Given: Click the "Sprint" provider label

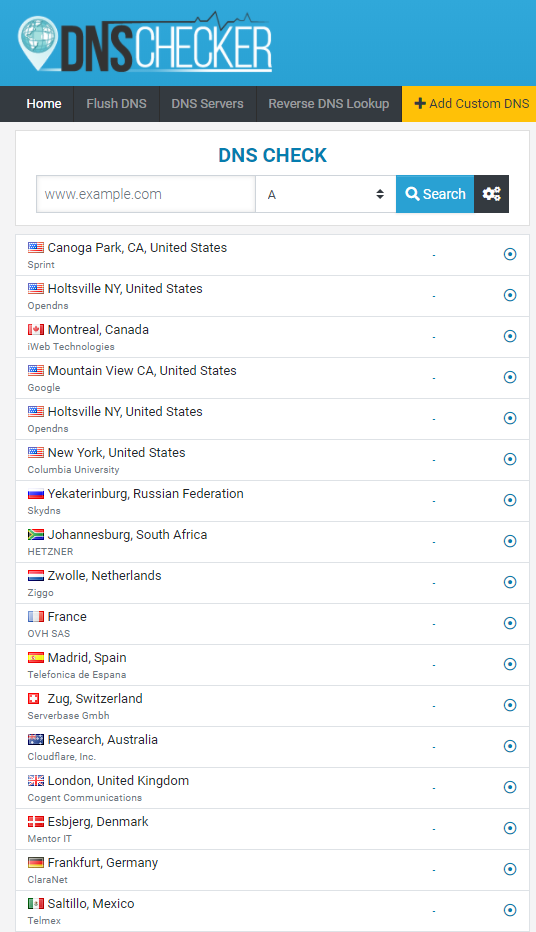Looking at the screenshot, I should (41, 265).
